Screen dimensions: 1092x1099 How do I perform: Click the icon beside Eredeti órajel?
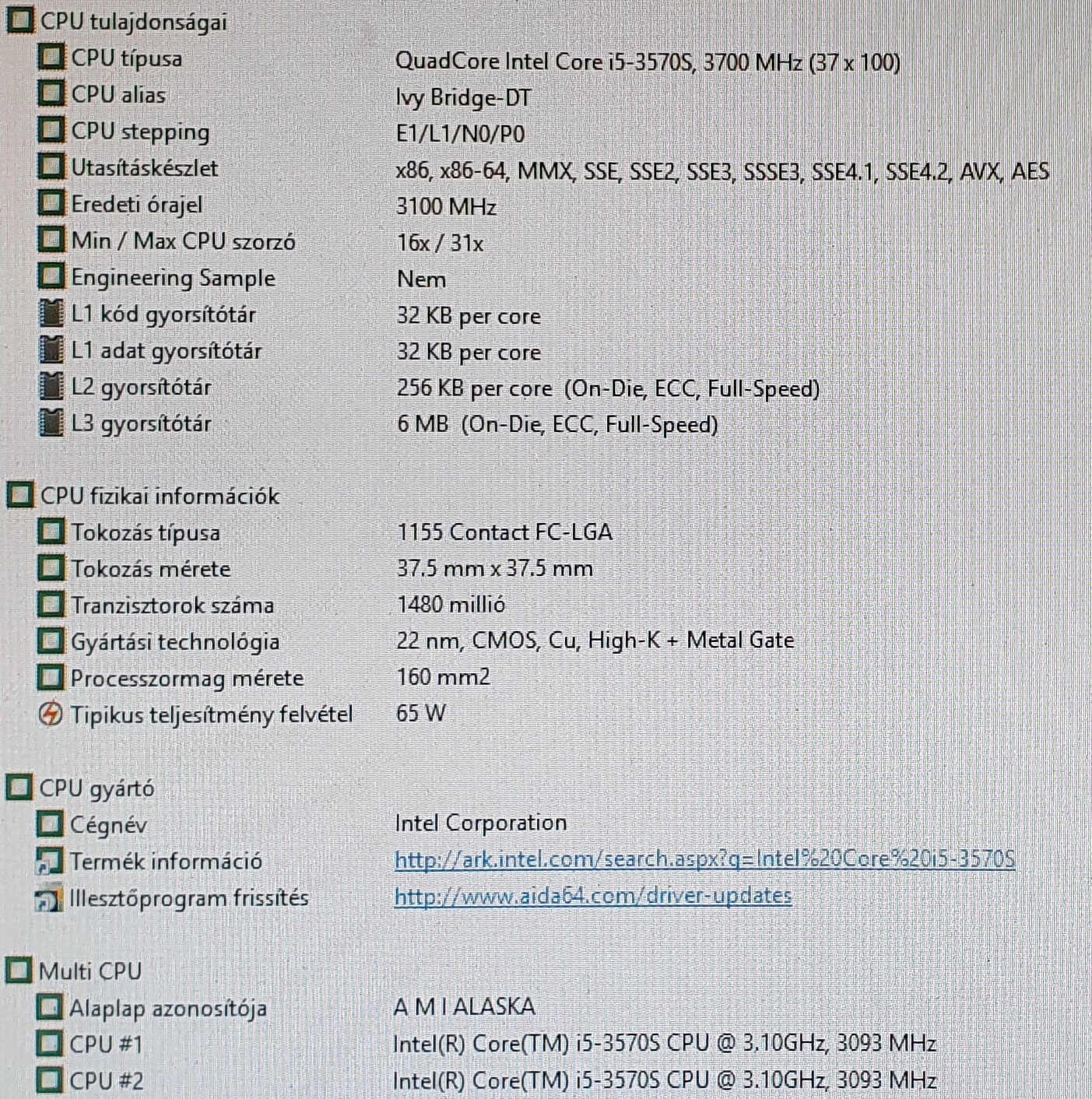51,203
